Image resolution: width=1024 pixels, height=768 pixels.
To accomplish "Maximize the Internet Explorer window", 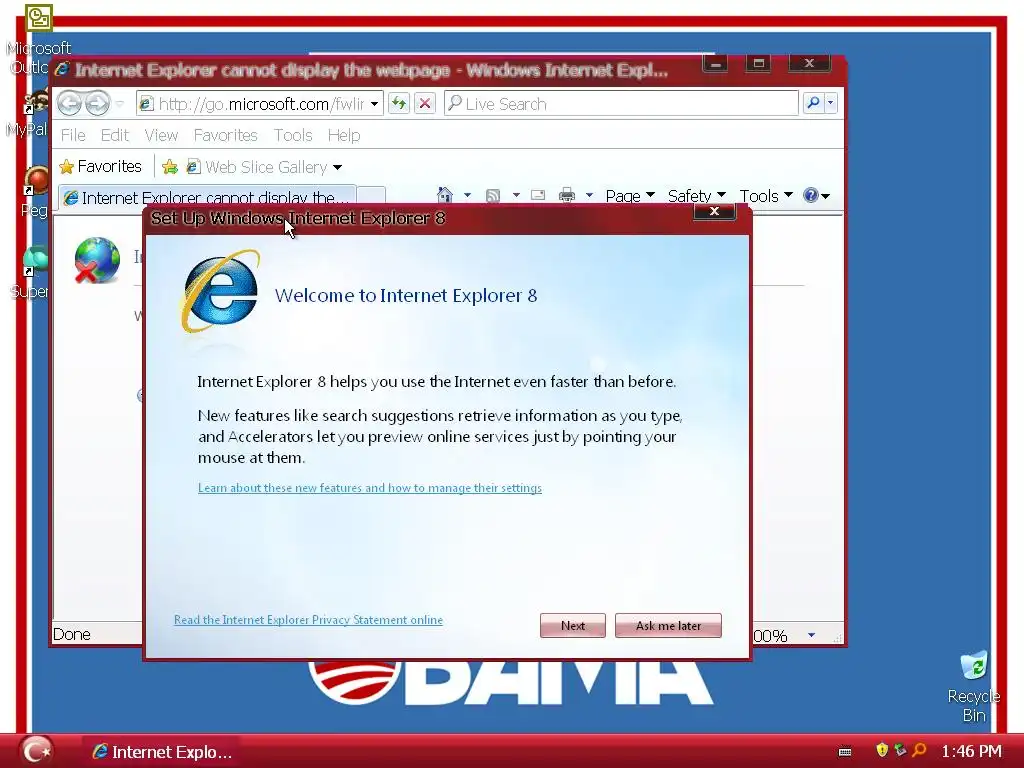I will [x=758, y=64].
